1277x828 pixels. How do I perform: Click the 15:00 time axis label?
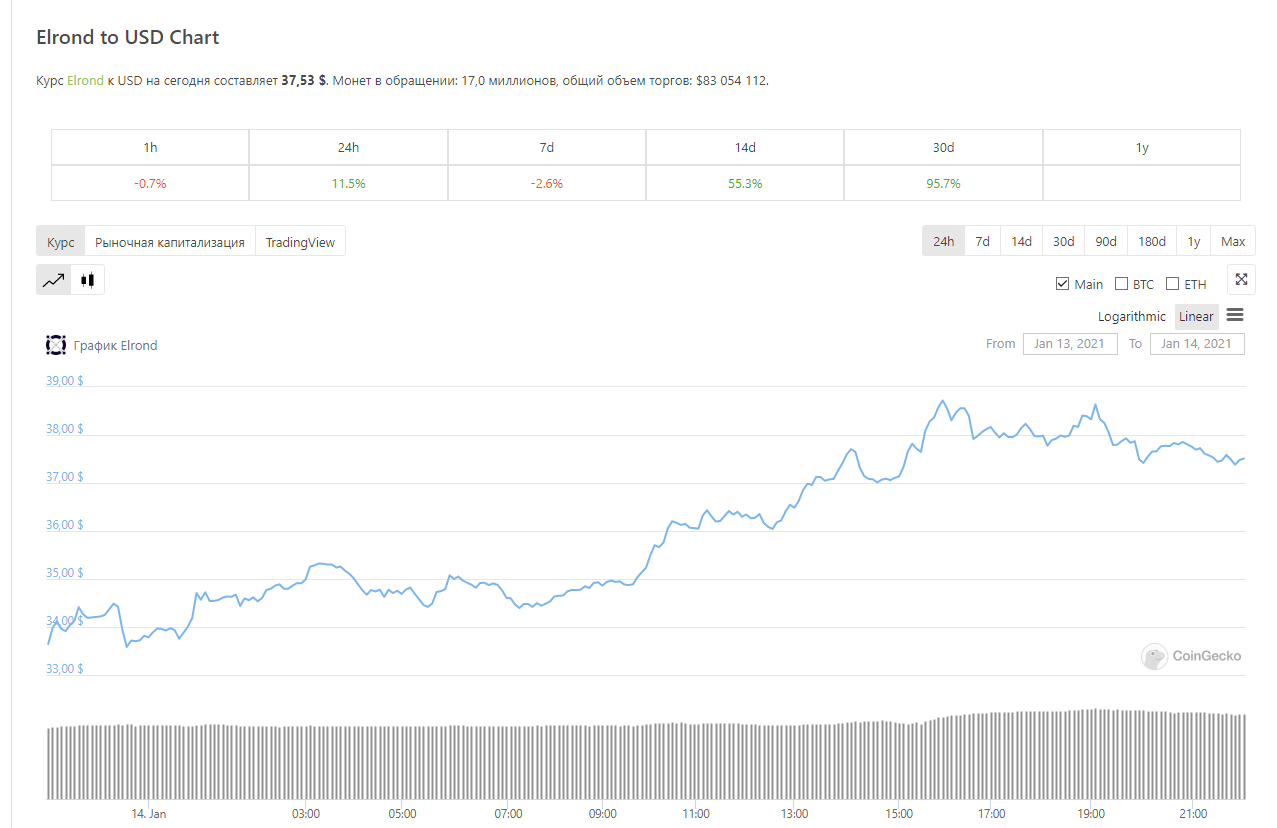[x=899, y=814]
